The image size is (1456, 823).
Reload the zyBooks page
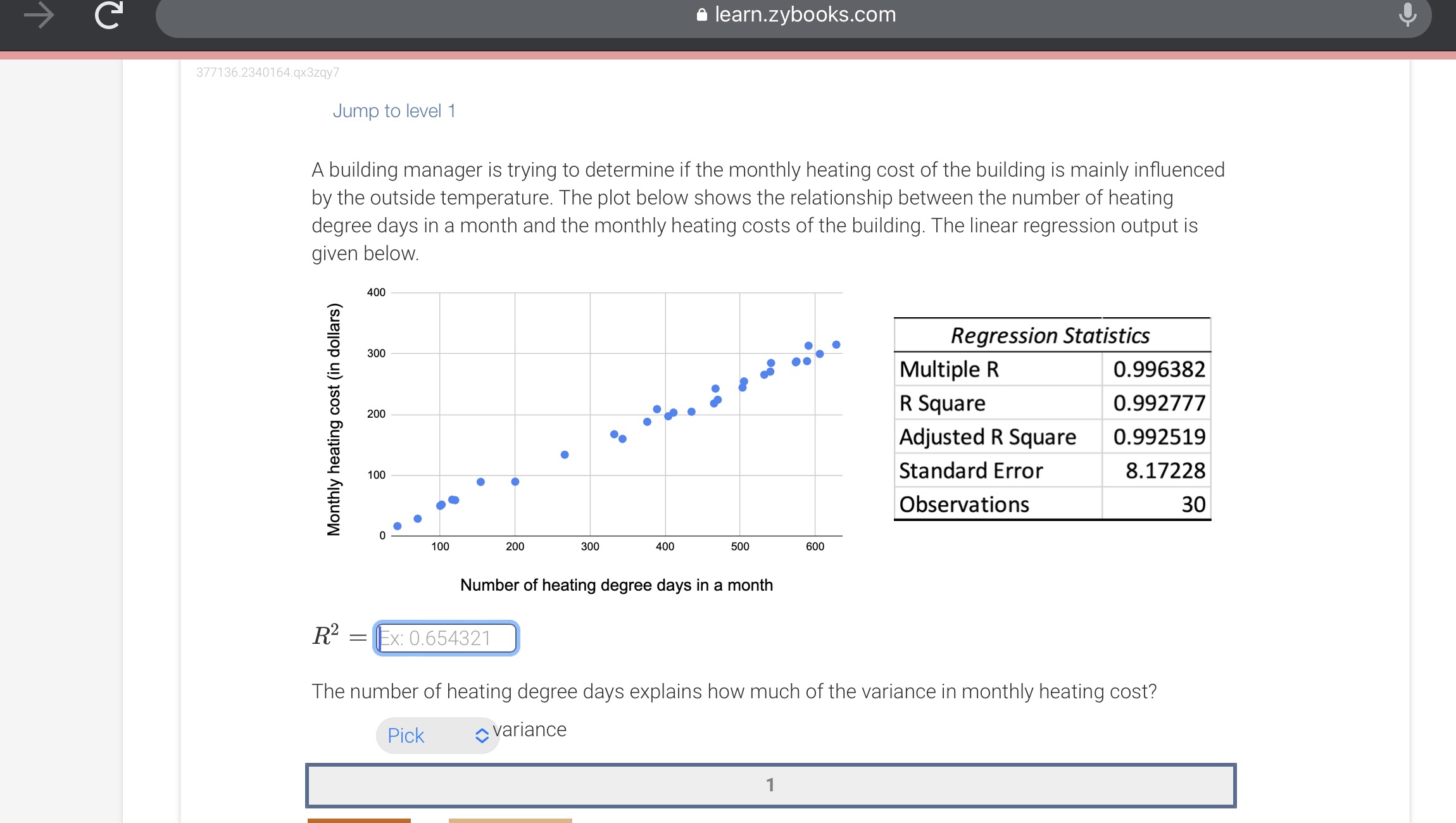coord(108,15)
